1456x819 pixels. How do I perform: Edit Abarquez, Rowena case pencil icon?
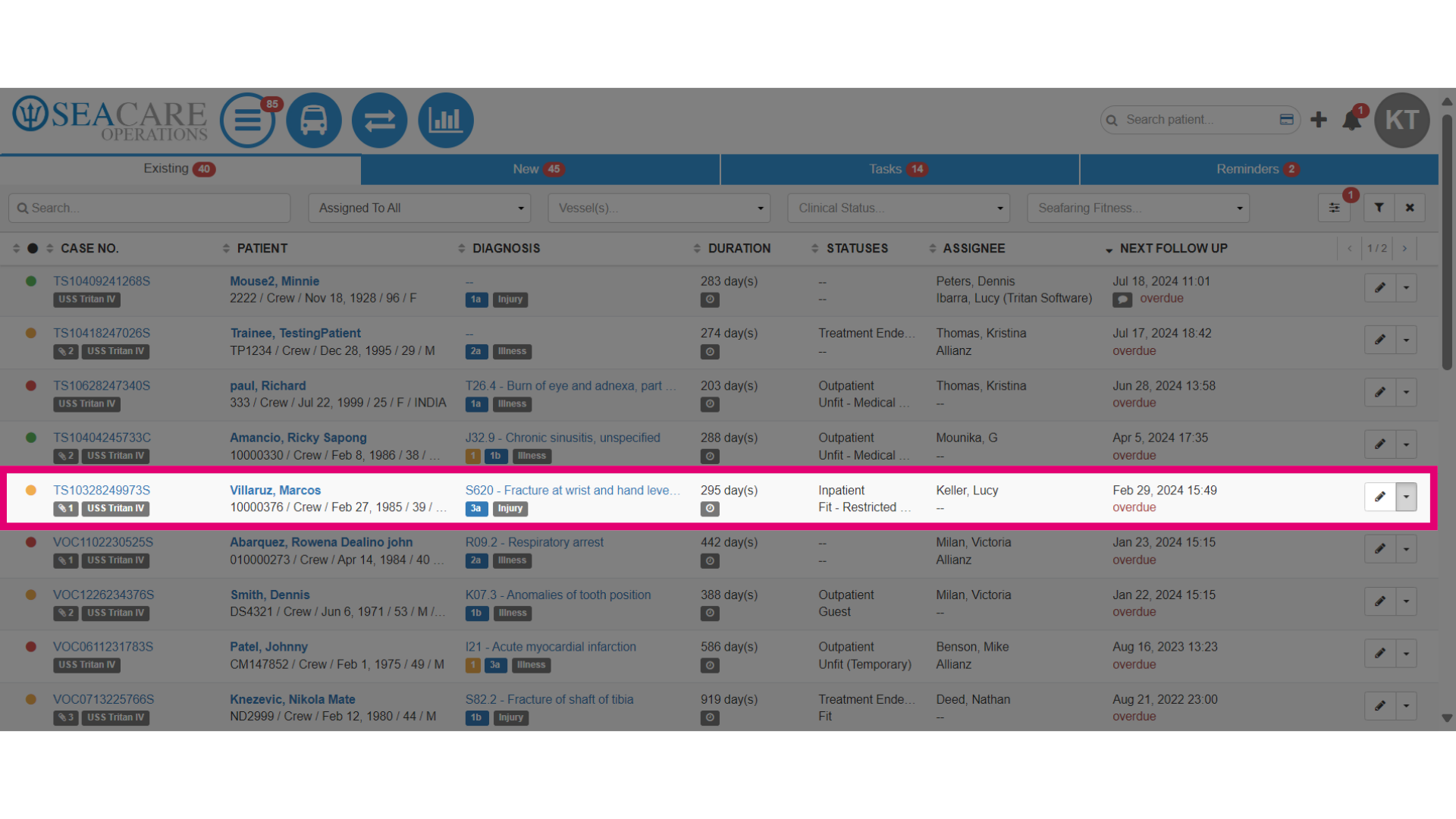[x=1380, y=549]
